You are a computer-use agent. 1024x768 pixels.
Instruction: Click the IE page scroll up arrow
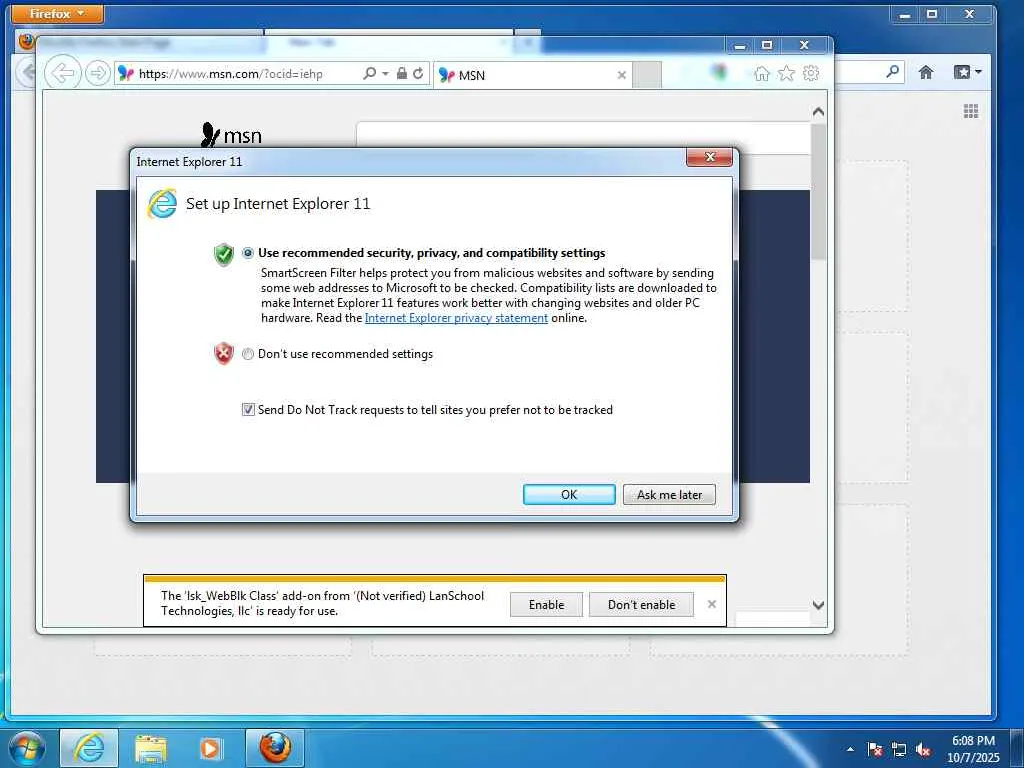tap(818, 112)
